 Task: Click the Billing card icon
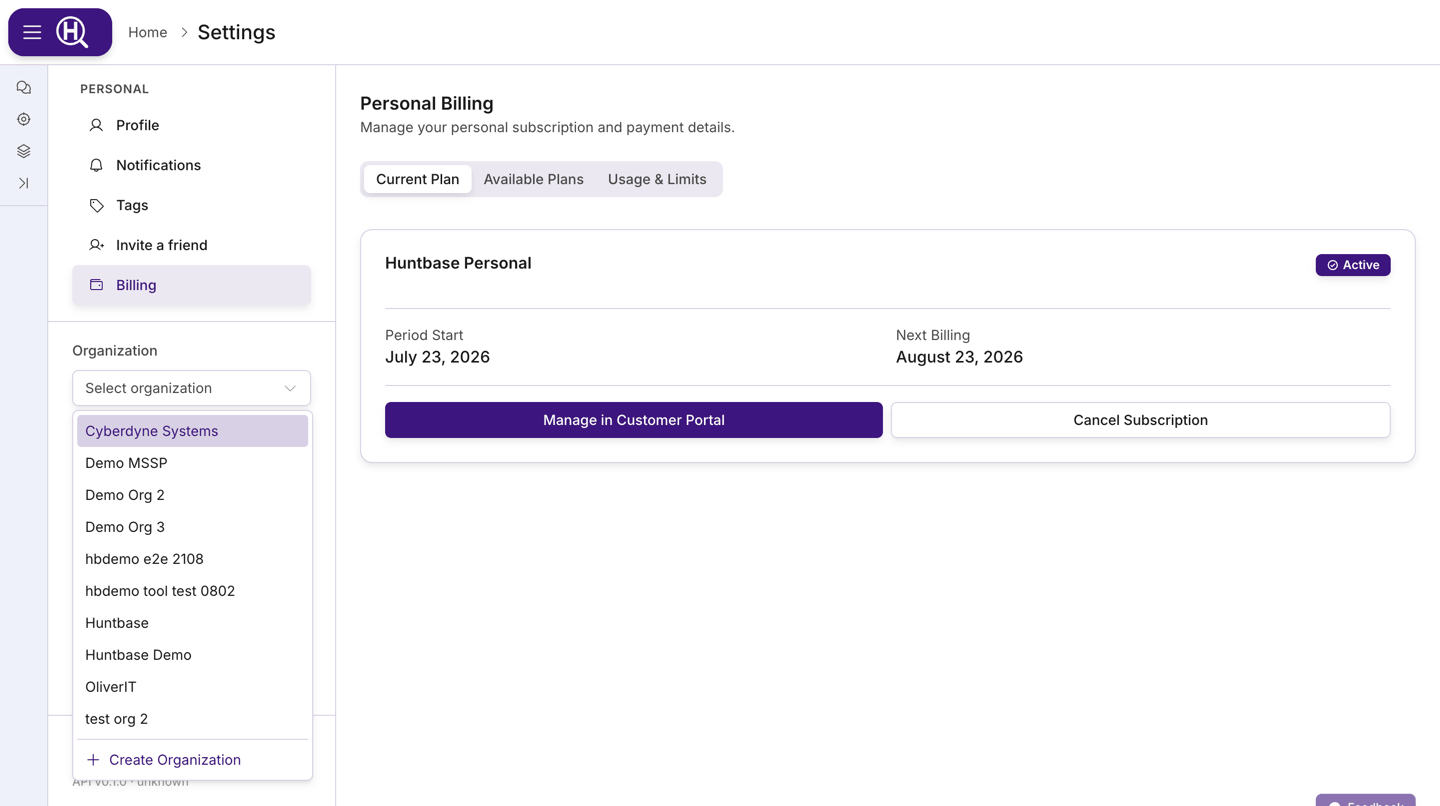pyautogui.click(x=96, y=285)
